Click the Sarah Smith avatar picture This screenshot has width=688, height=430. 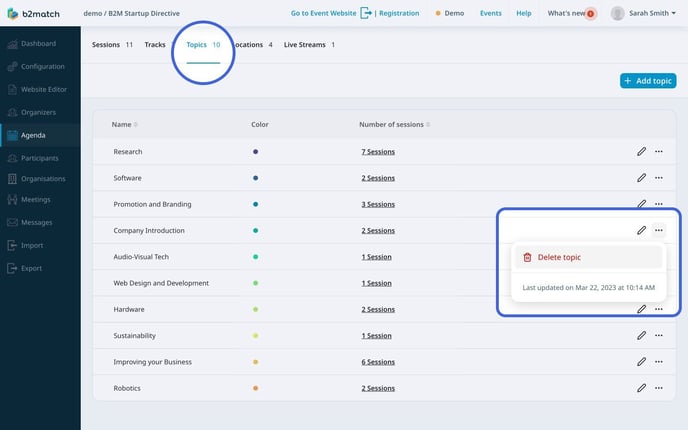click(x=617, y=13)
